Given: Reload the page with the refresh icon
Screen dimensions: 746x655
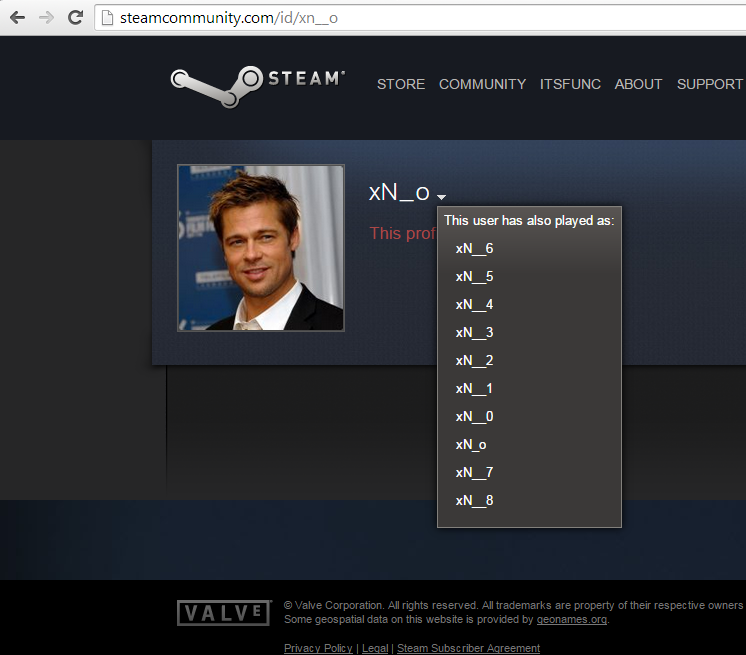Looking at the screenshot, I should click(x=75, y=18).
